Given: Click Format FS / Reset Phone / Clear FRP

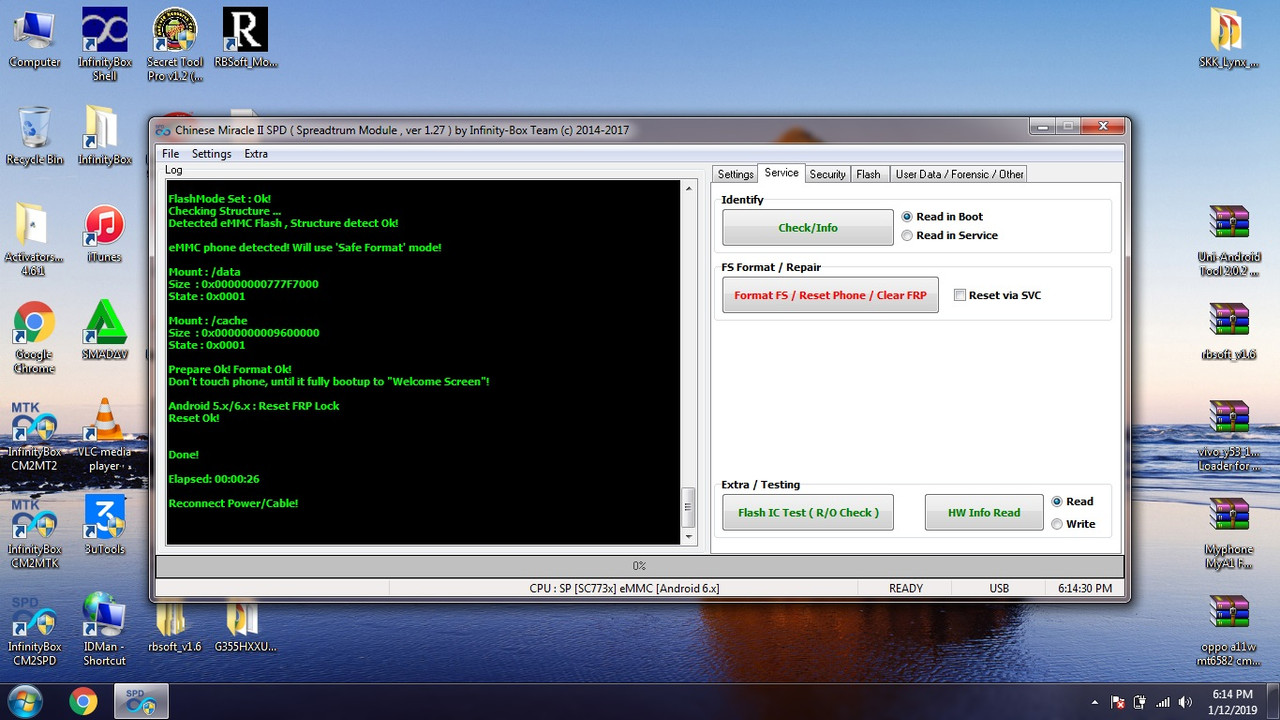Looking at the screenshot, I should pos(830,295).
